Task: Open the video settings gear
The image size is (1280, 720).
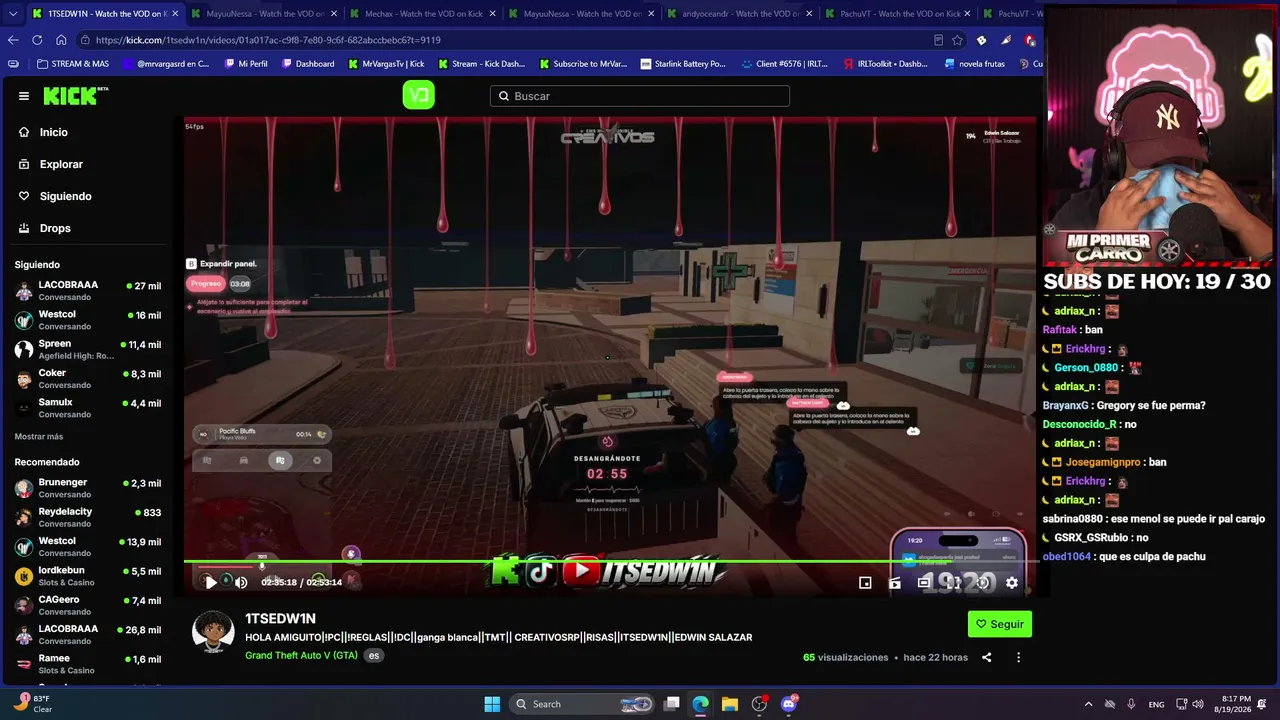Action: point(1012,582)
